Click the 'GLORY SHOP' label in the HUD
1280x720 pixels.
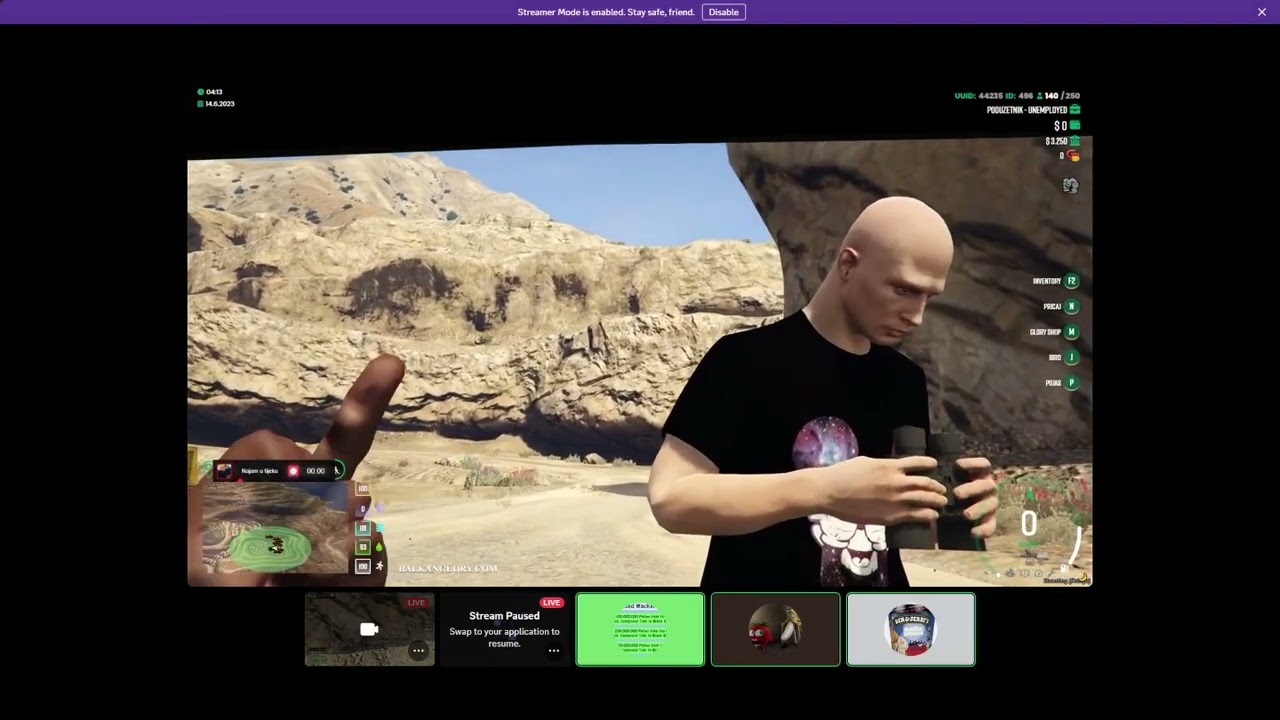click(x=1046, y=332)
